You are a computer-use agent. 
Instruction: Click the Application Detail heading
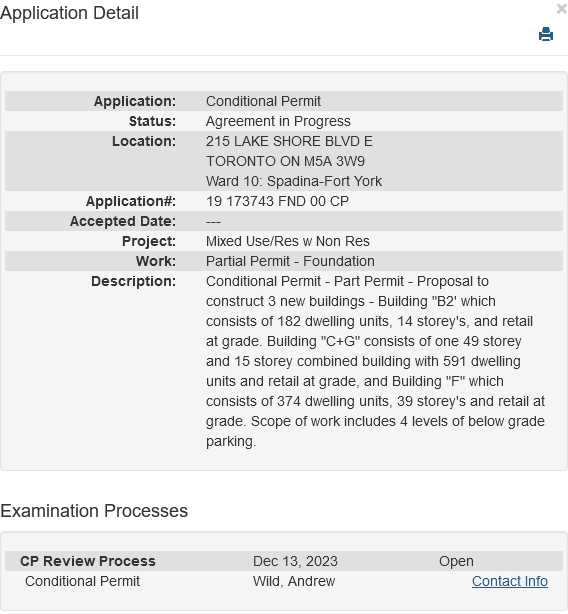pyautogui.click(x=69, y=13)
